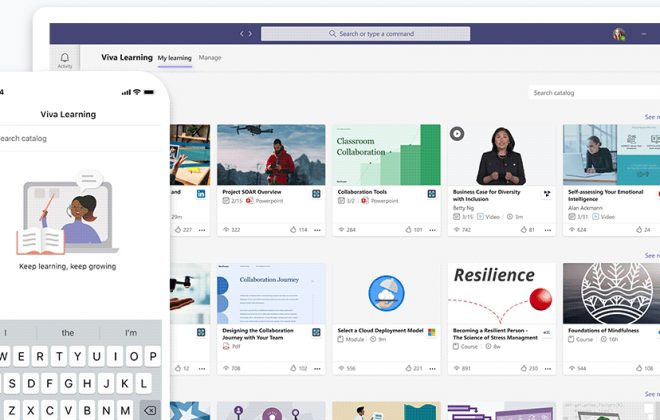
Task: Open more options on Business Case for Diversity card
Action: pyautogui.click(x=548, y=230)
